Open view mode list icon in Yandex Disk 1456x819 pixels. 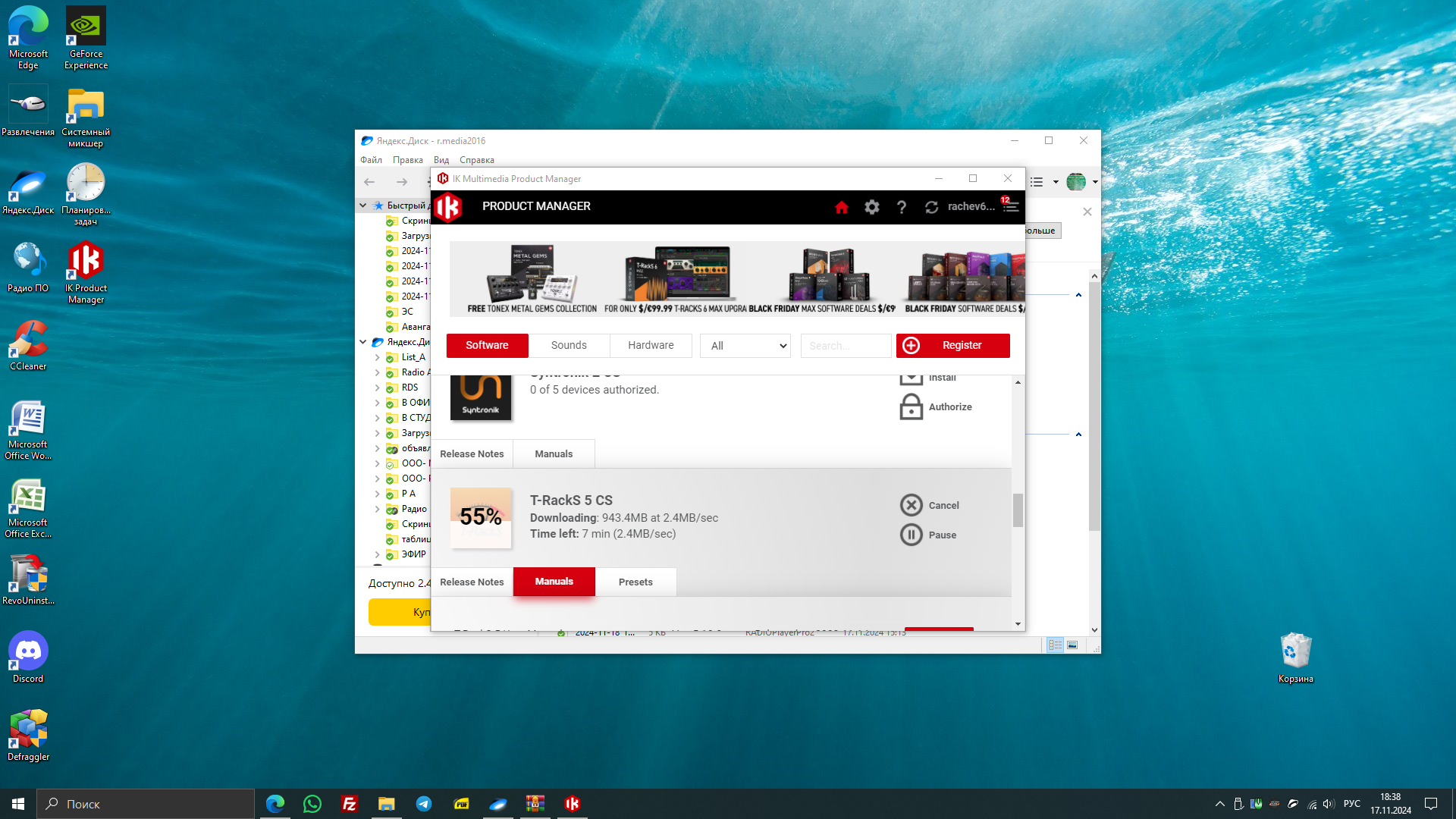click(1037, 182)
